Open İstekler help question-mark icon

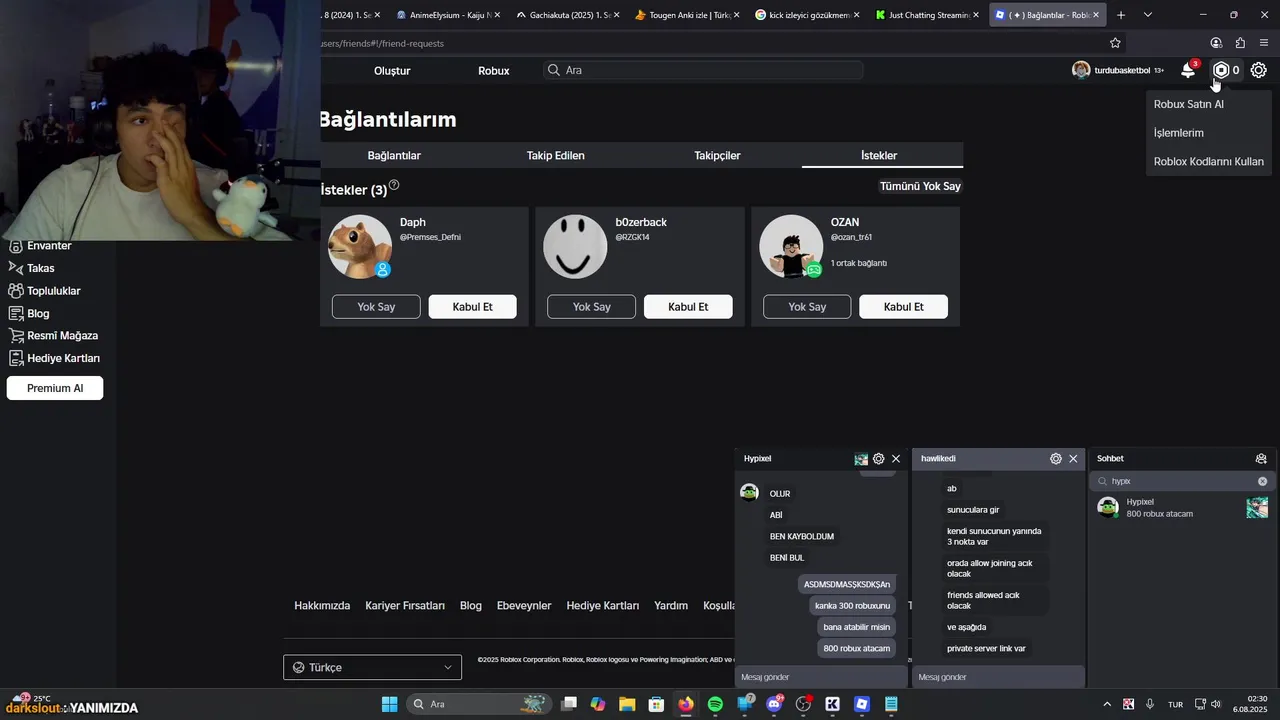394,185
